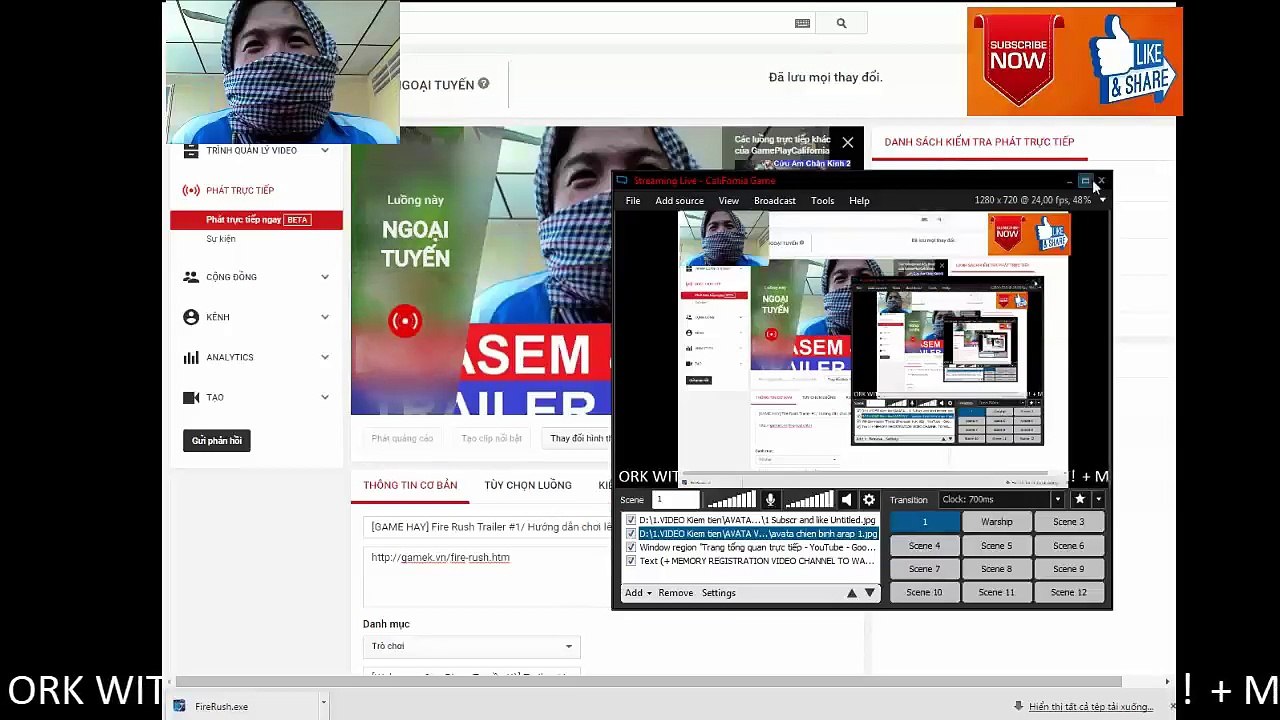
Task: Click Hiển thị tất cả tệp tải xuống
Action: (1091, 707)
